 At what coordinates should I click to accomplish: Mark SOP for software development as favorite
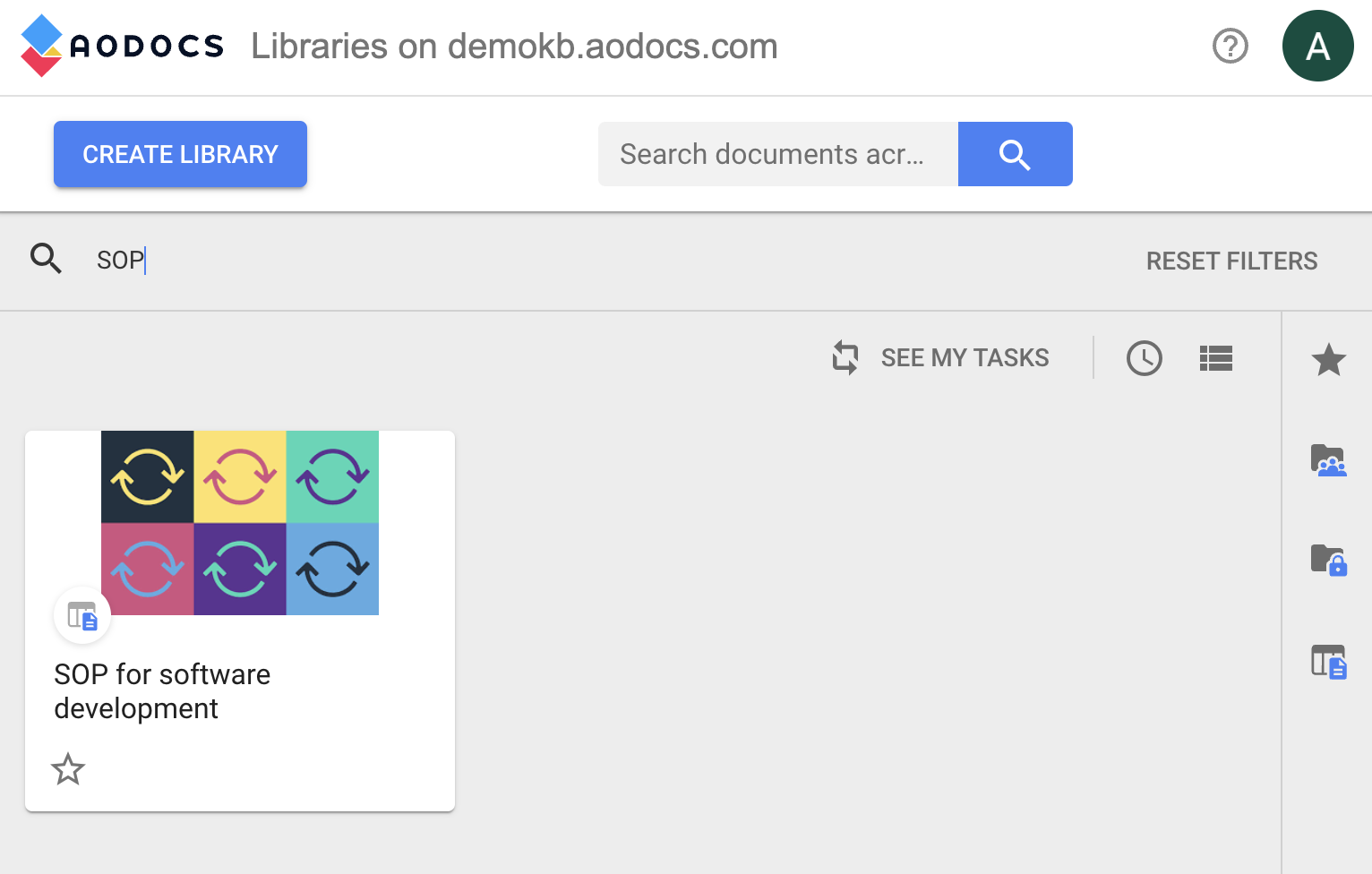[x=68, y=769]
